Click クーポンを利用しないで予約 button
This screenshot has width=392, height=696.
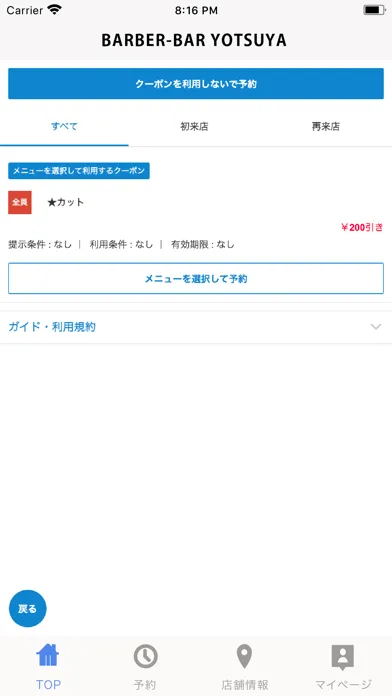(x=196, y=83)
